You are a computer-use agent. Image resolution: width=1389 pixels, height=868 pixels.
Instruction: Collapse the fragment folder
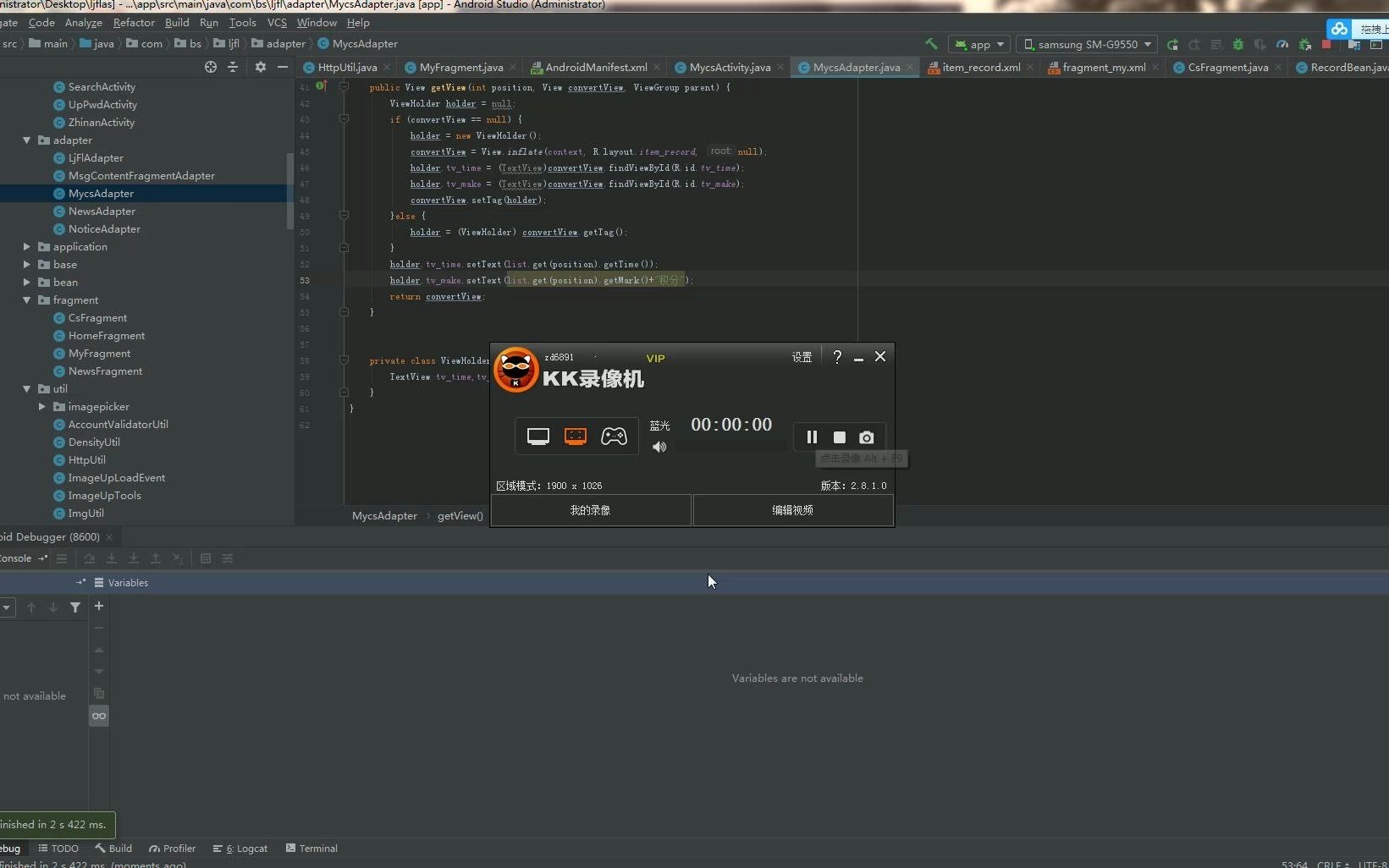tap(27, 300)
